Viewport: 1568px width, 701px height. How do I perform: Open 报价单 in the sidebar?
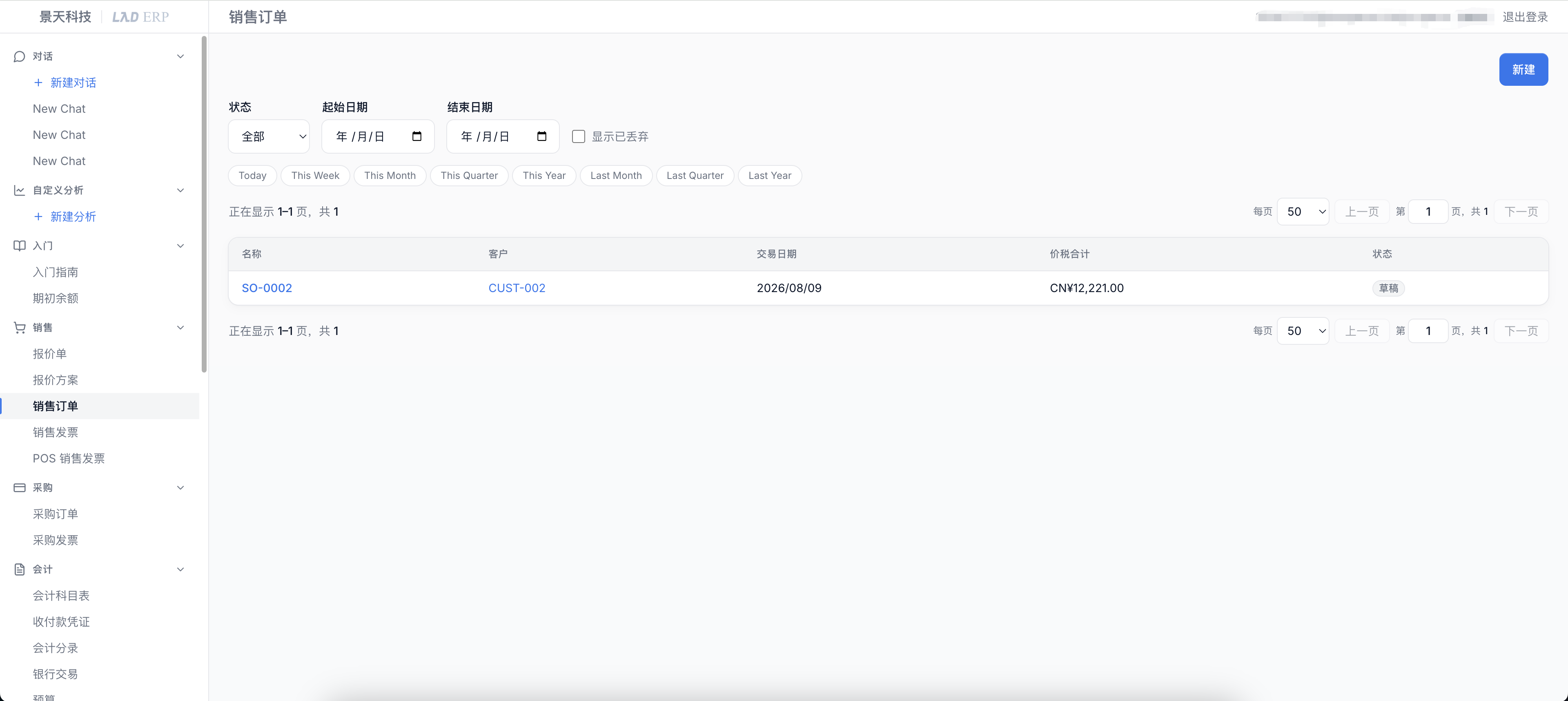point(50,353)
